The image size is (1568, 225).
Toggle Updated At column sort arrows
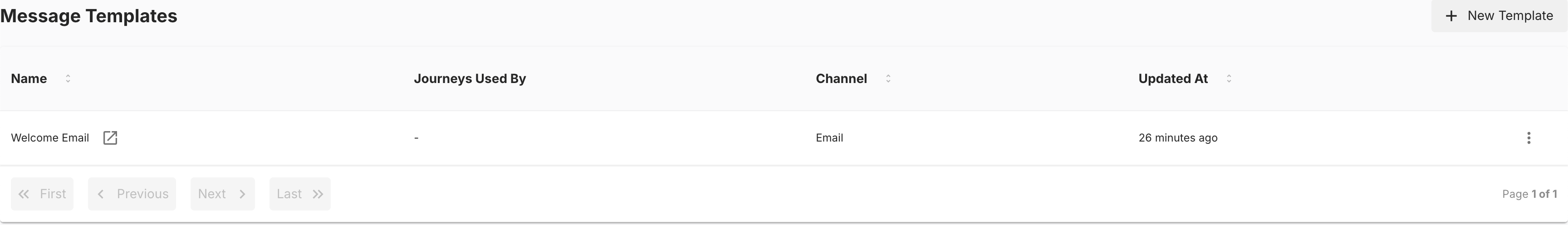(x=1229, y=78)
